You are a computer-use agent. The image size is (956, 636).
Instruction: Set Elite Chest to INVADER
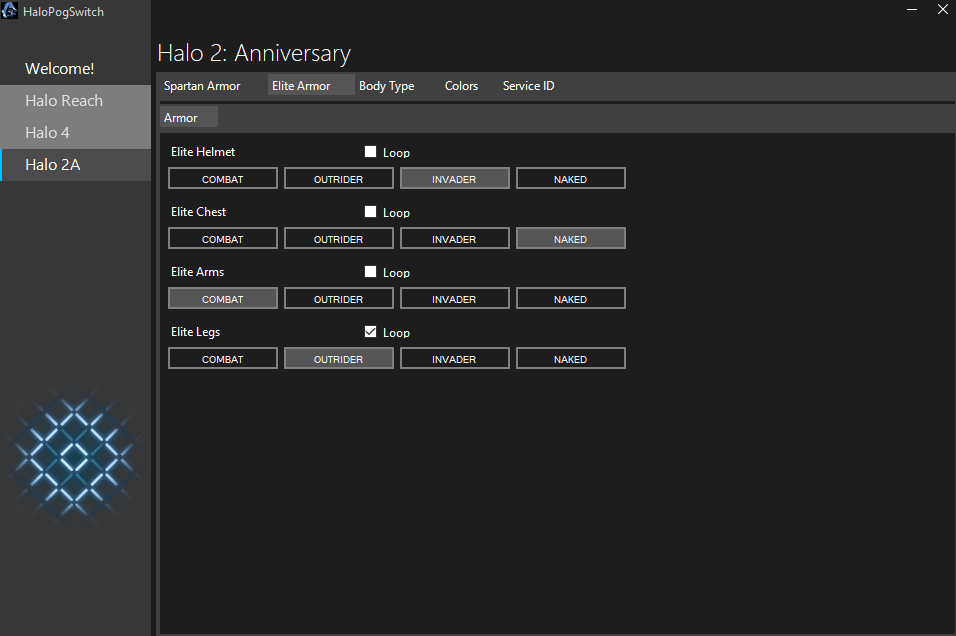(x=454, y=238)
